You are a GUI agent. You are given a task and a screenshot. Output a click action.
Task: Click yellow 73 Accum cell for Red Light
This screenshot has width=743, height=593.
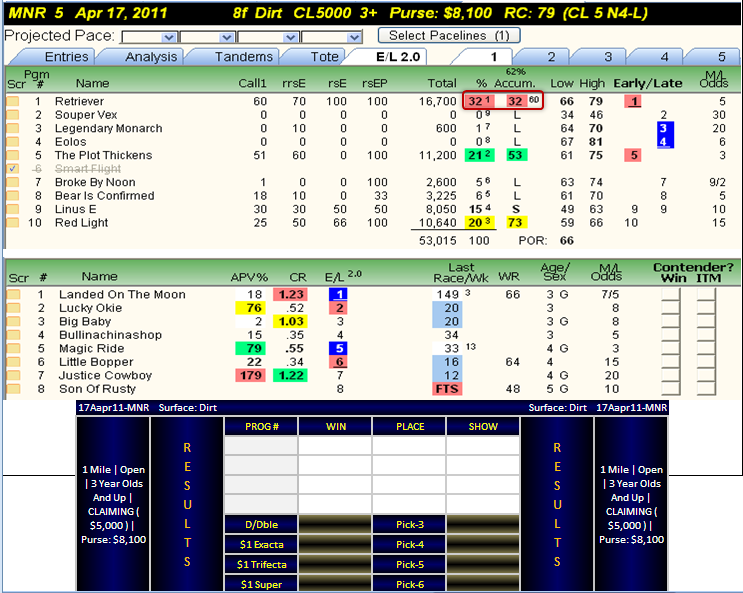(x=515, y=222)
